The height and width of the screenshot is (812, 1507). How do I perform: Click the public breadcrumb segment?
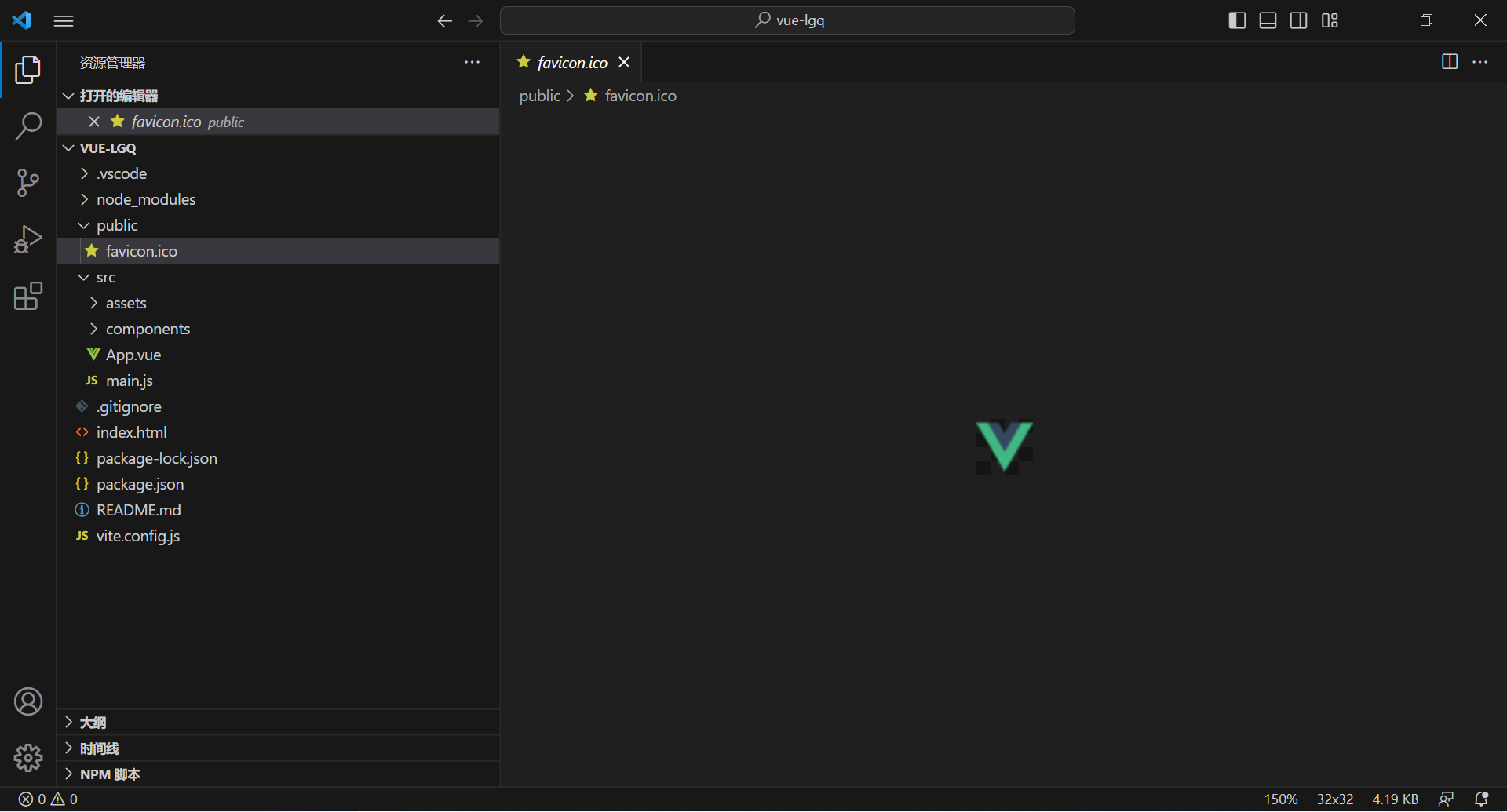click(x=540, y=96)
